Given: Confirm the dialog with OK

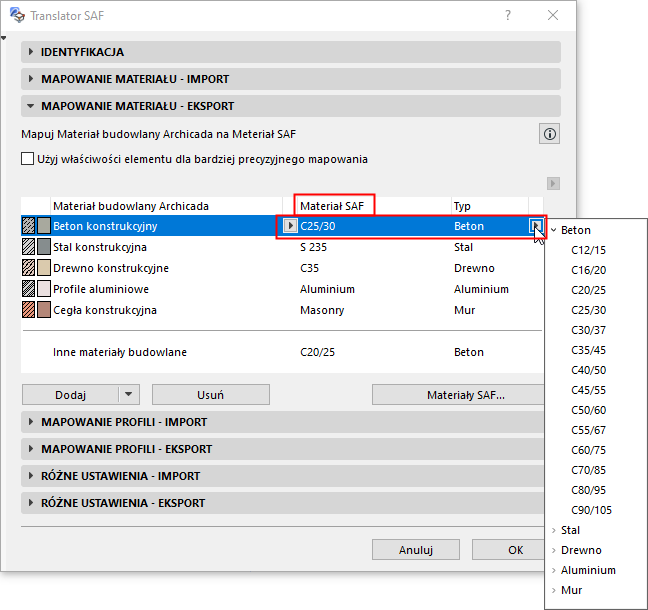Looking at the screenshot, I should coord(508,550).
